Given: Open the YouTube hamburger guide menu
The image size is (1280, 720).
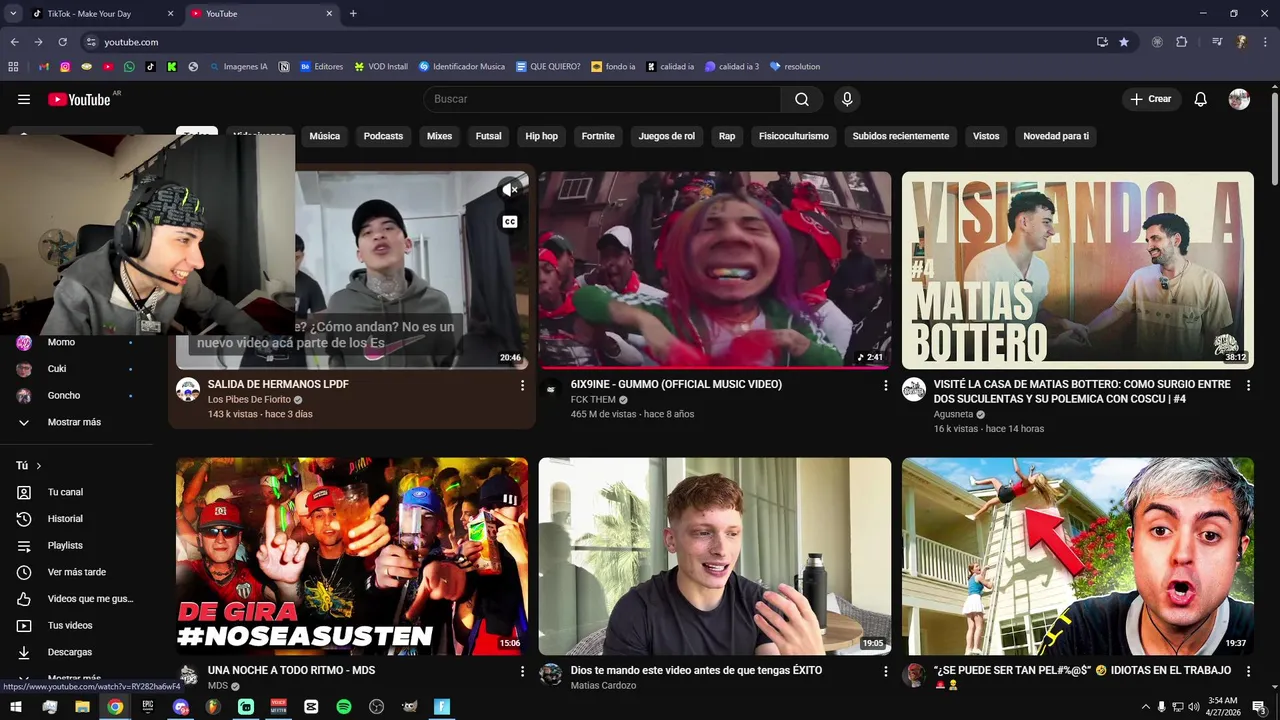Looking at the screenshot, I should (x=24, y=99).
